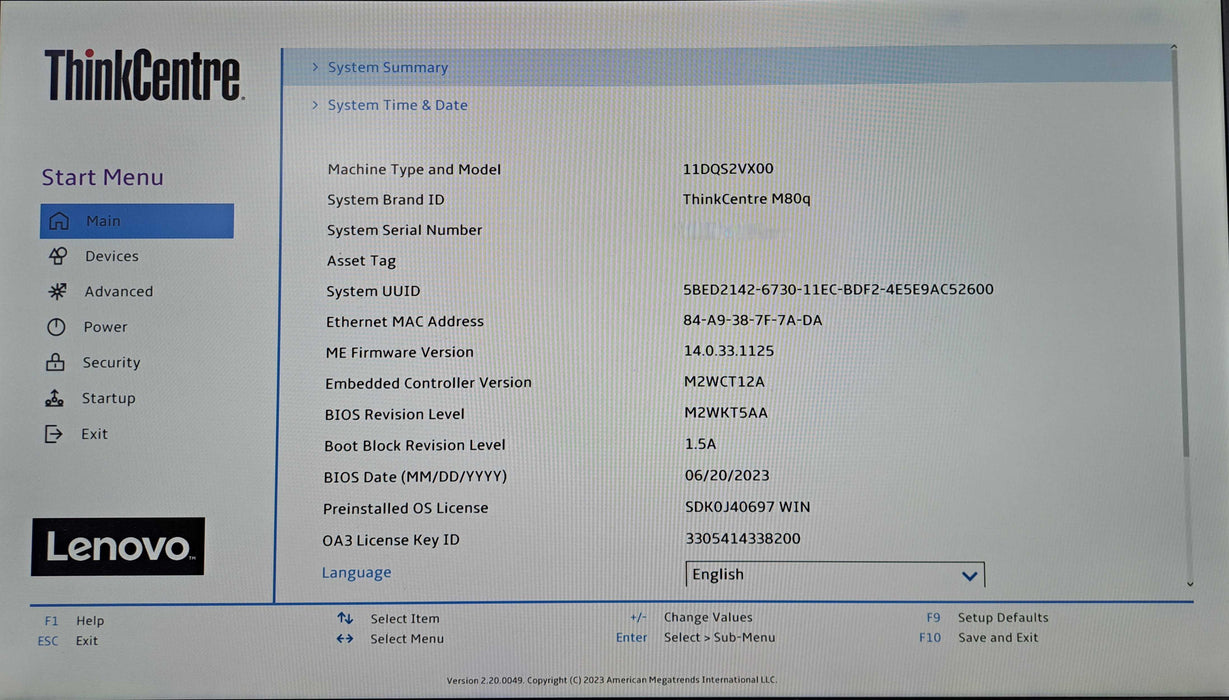Click the System UUID value

point(838,290)
